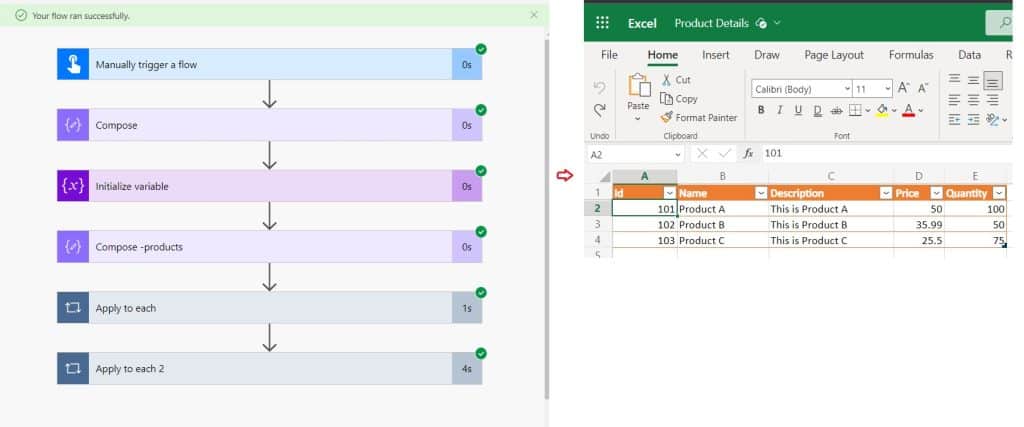Image resolution: width=1024 pixels, height=427 pixels.
Task: Switch to the Draw tab
Action: tap(767, 55)
